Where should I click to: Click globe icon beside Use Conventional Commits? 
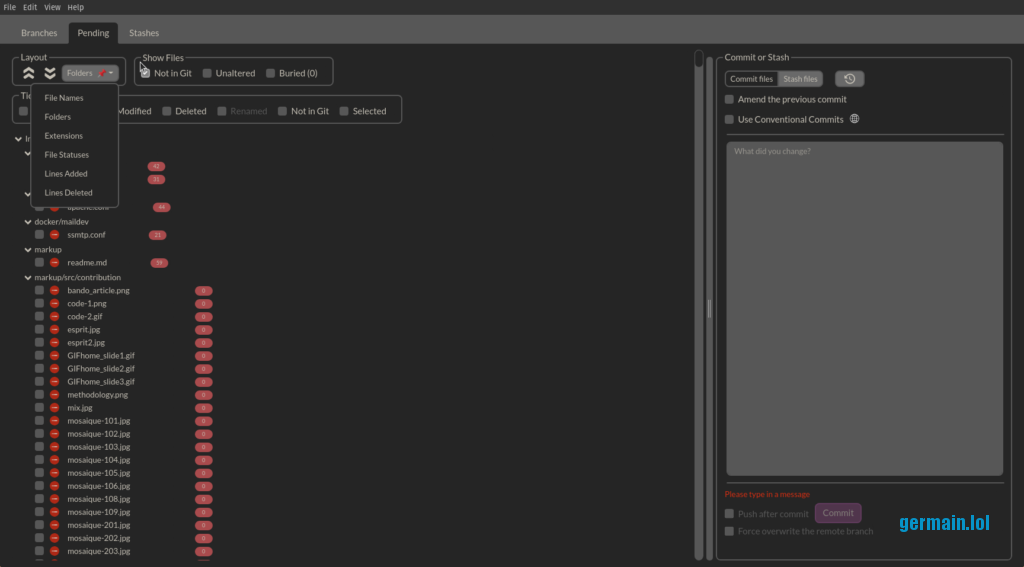coord(854,119)
